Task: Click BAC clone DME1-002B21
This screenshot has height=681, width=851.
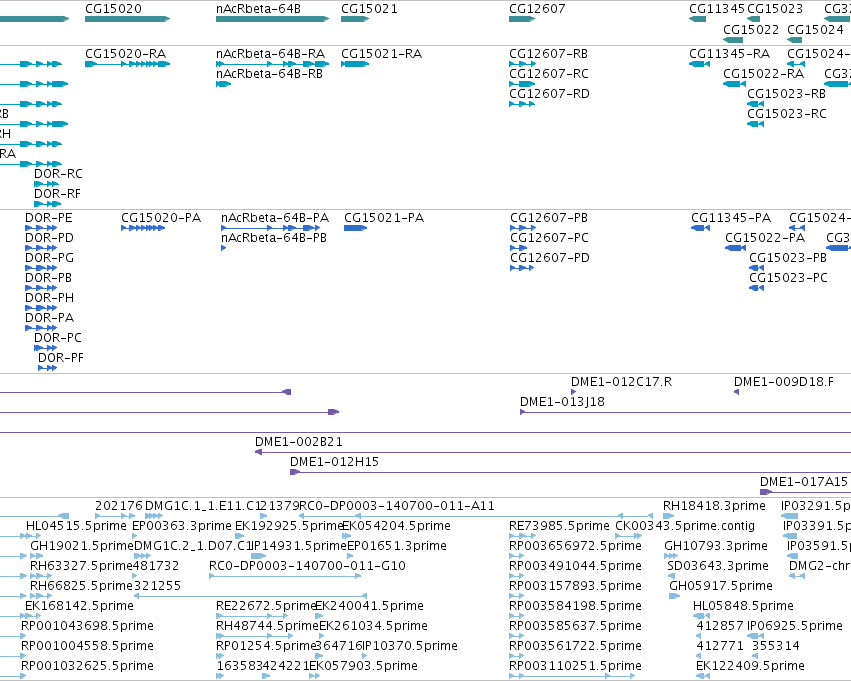Action: (299, 442)
